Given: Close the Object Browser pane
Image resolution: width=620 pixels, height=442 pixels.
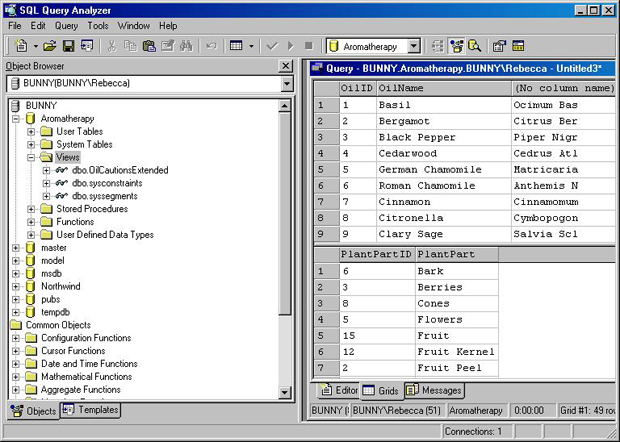Looking at the screenshot, I should coord(285,66).
